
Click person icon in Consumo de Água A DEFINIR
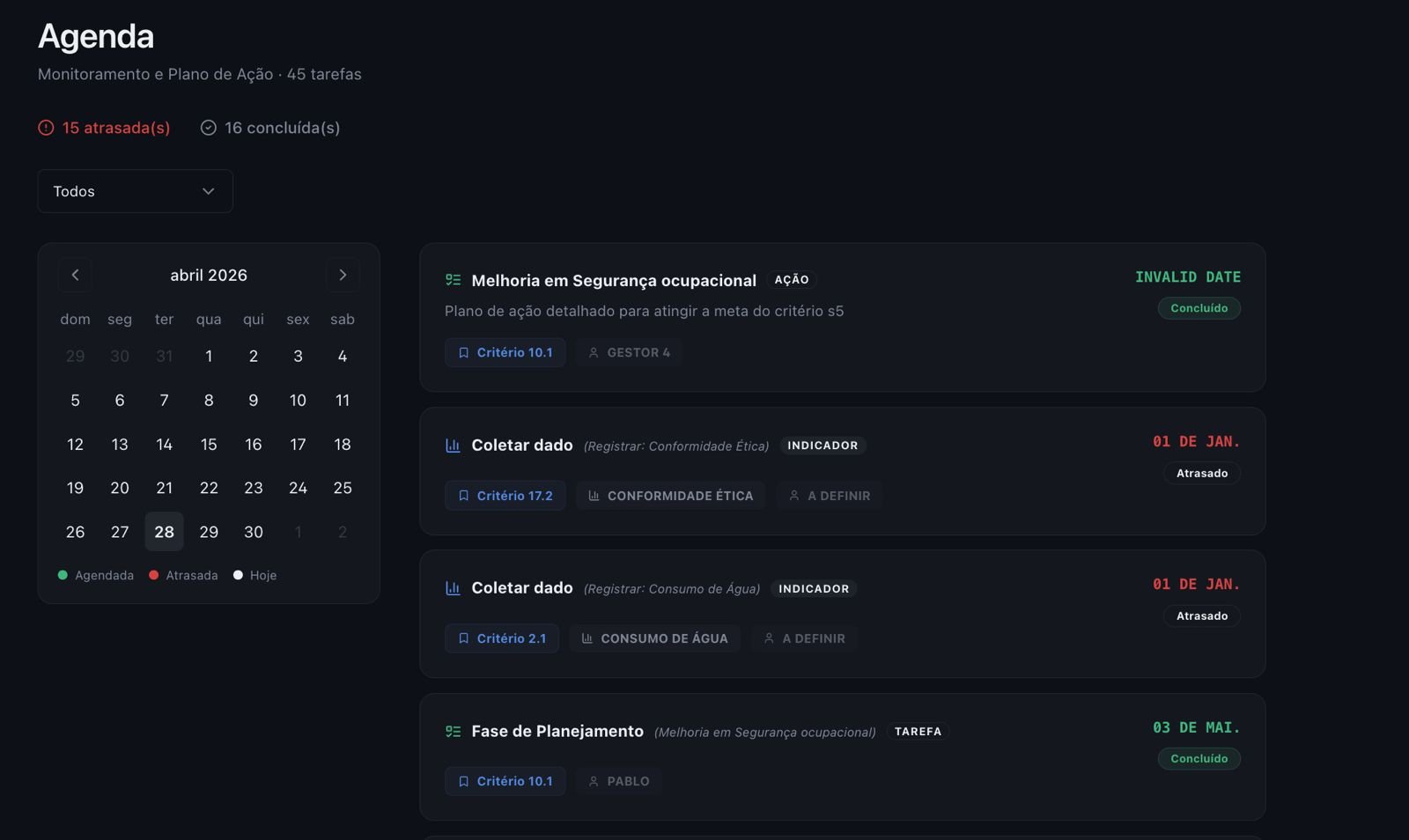769,638
